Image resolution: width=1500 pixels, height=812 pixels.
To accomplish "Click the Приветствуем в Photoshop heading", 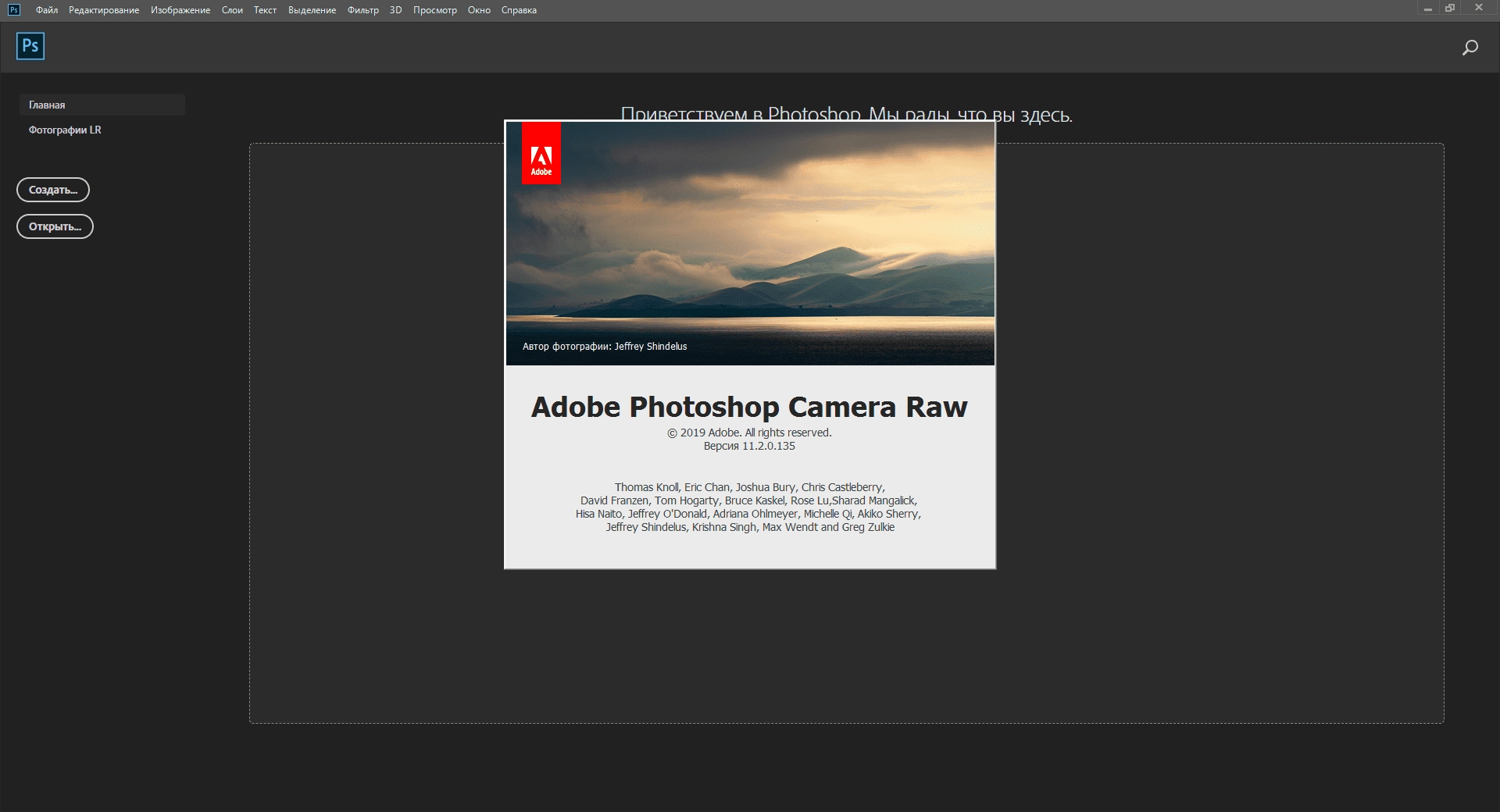I will 846,114.
